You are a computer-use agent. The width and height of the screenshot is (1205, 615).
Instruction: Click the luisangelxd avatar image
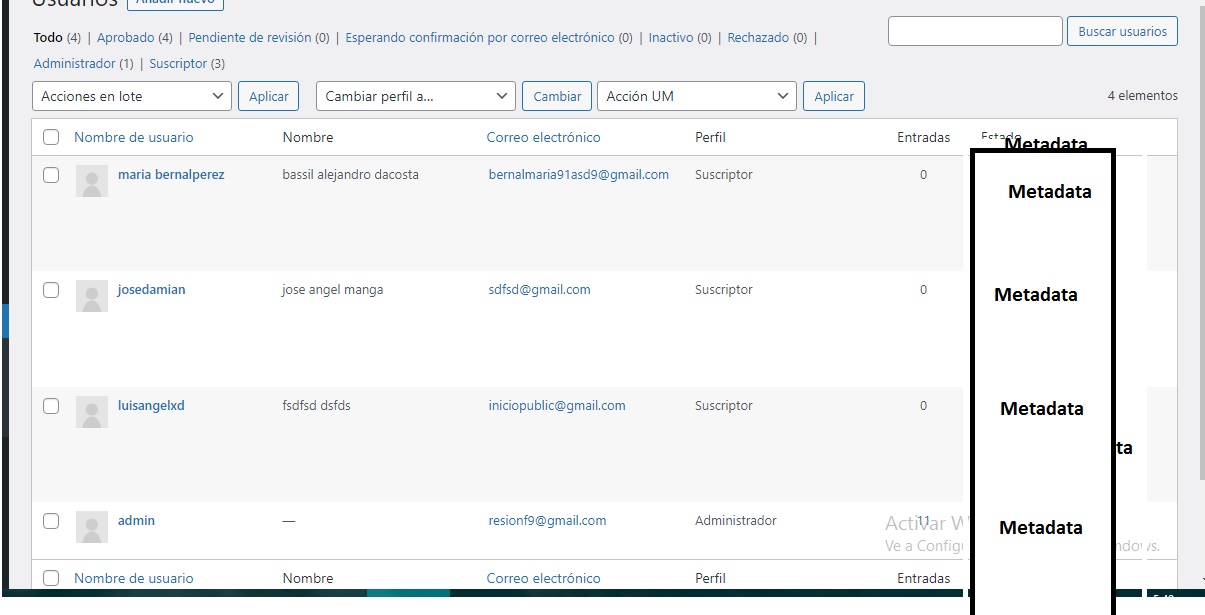[x=92, y=413]
